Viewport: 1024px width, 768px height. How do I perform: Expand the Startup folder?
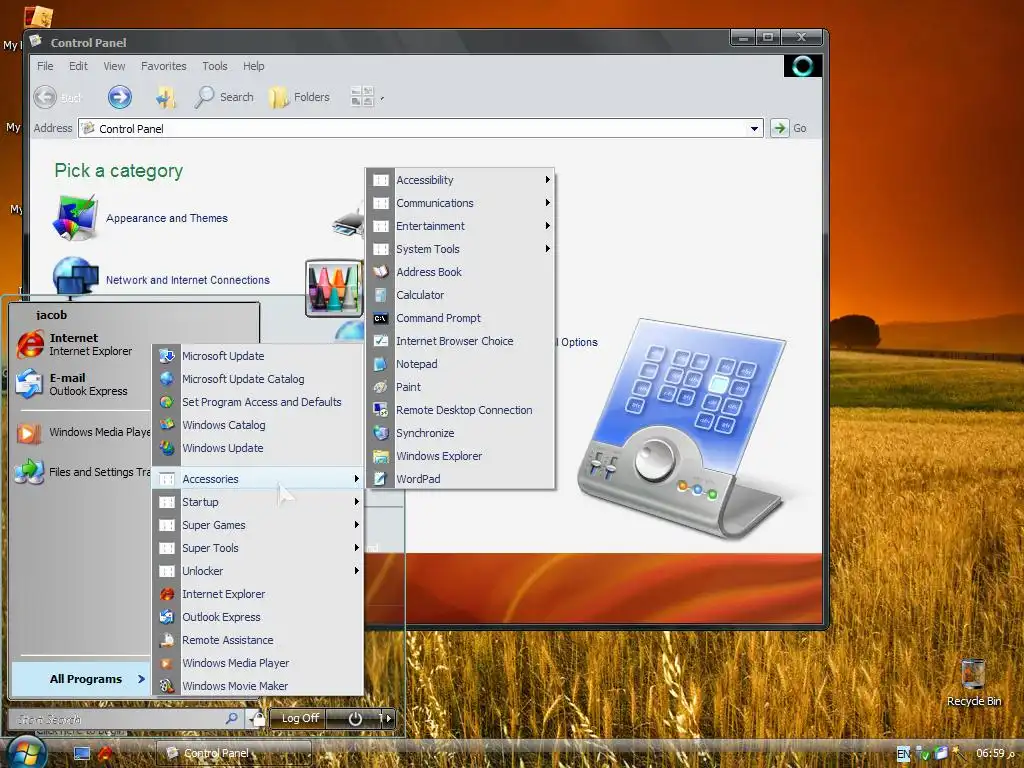[259, 502]
